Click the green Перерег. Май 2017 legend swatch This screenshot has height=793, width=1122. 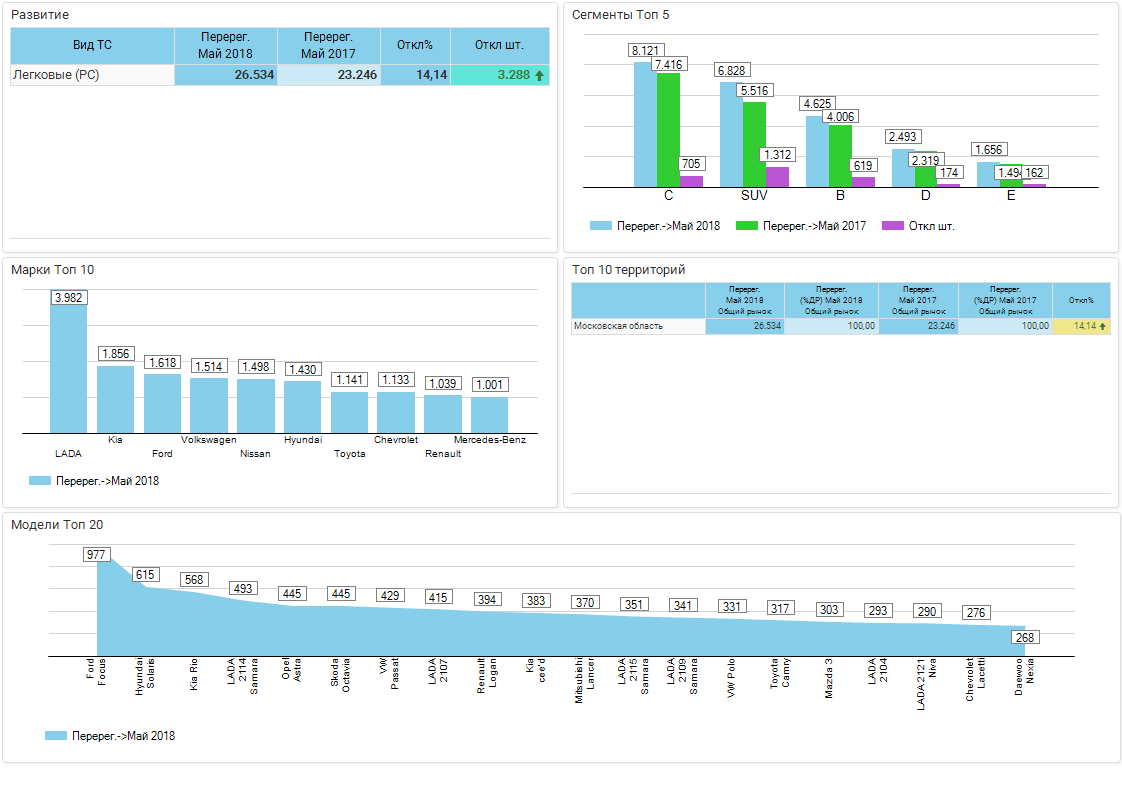click(x=746, y=226)
